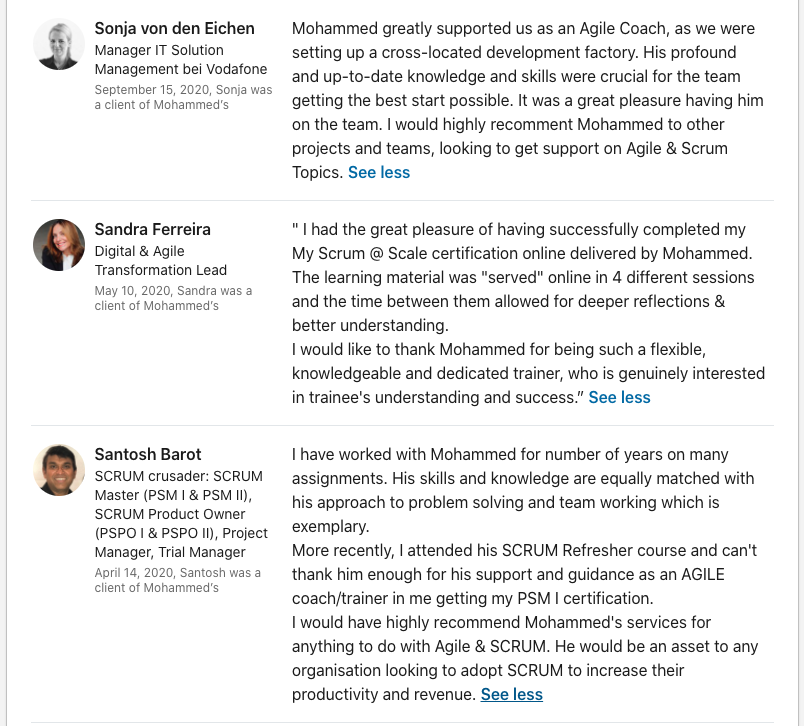Collapse Sonja's recommendation with See less
This screenshot has height=726, width=804.
[379, 172]
